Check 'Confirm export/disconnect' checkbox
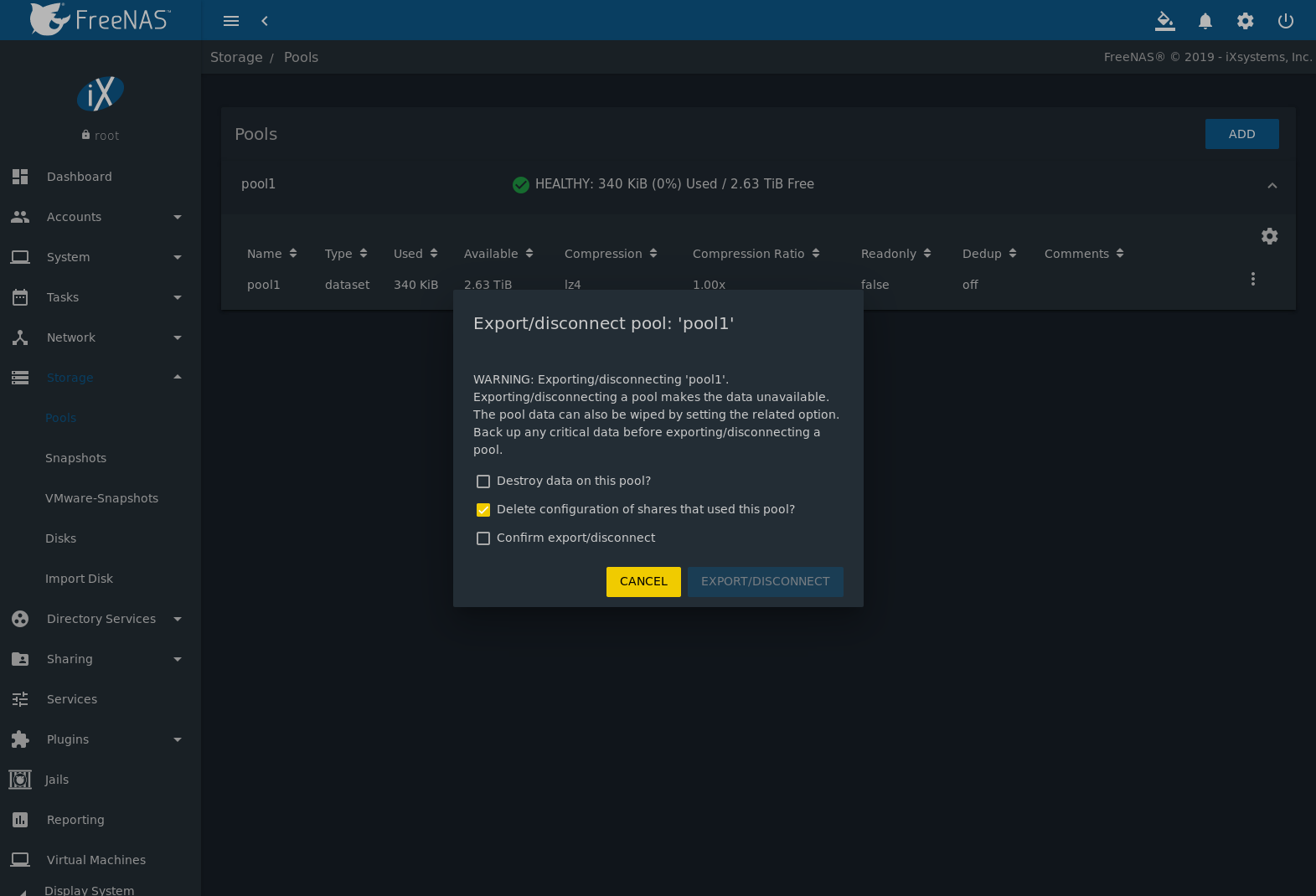The image size is (1316, 896). coord(483,538)
